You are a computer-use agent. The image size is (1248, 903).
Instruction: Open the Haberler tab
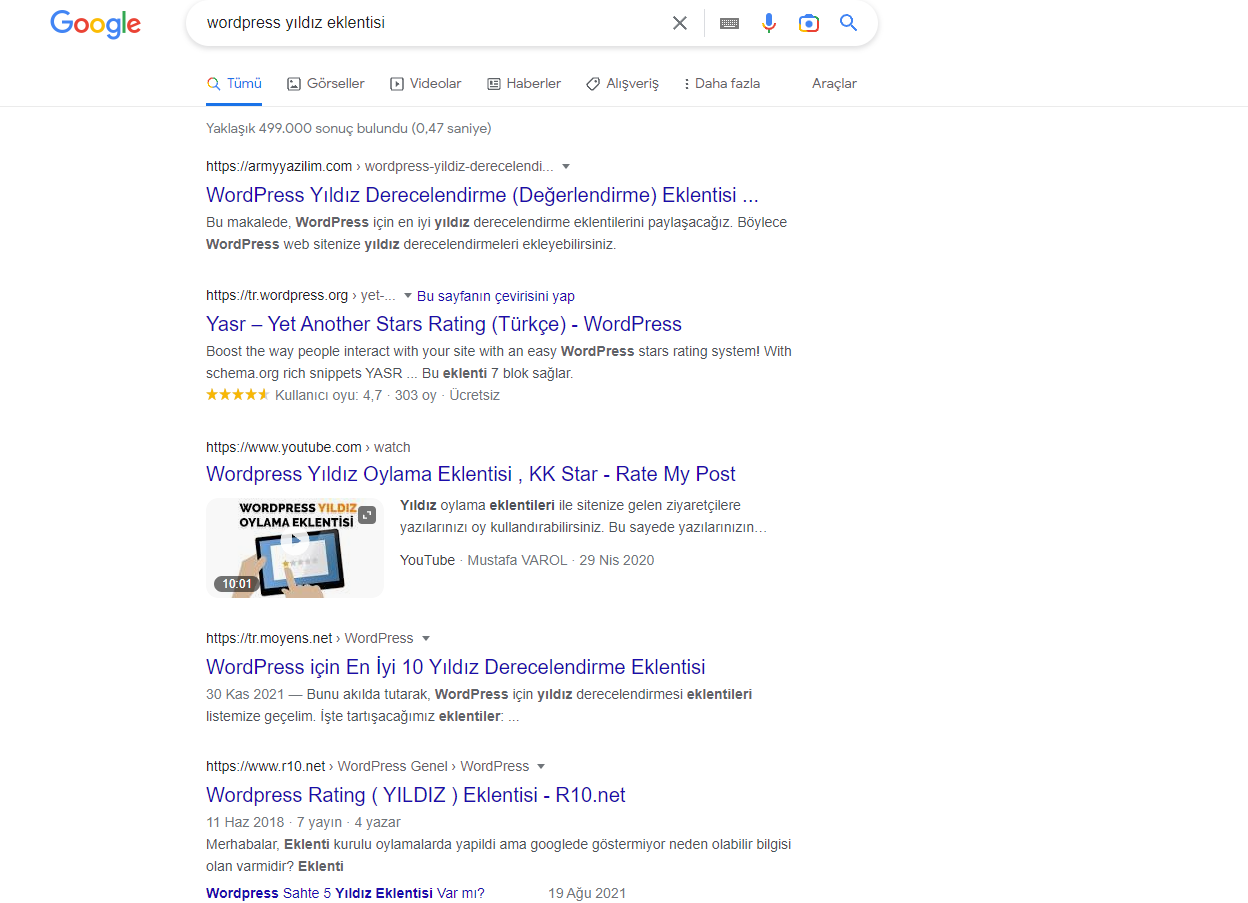click(524, 84)
